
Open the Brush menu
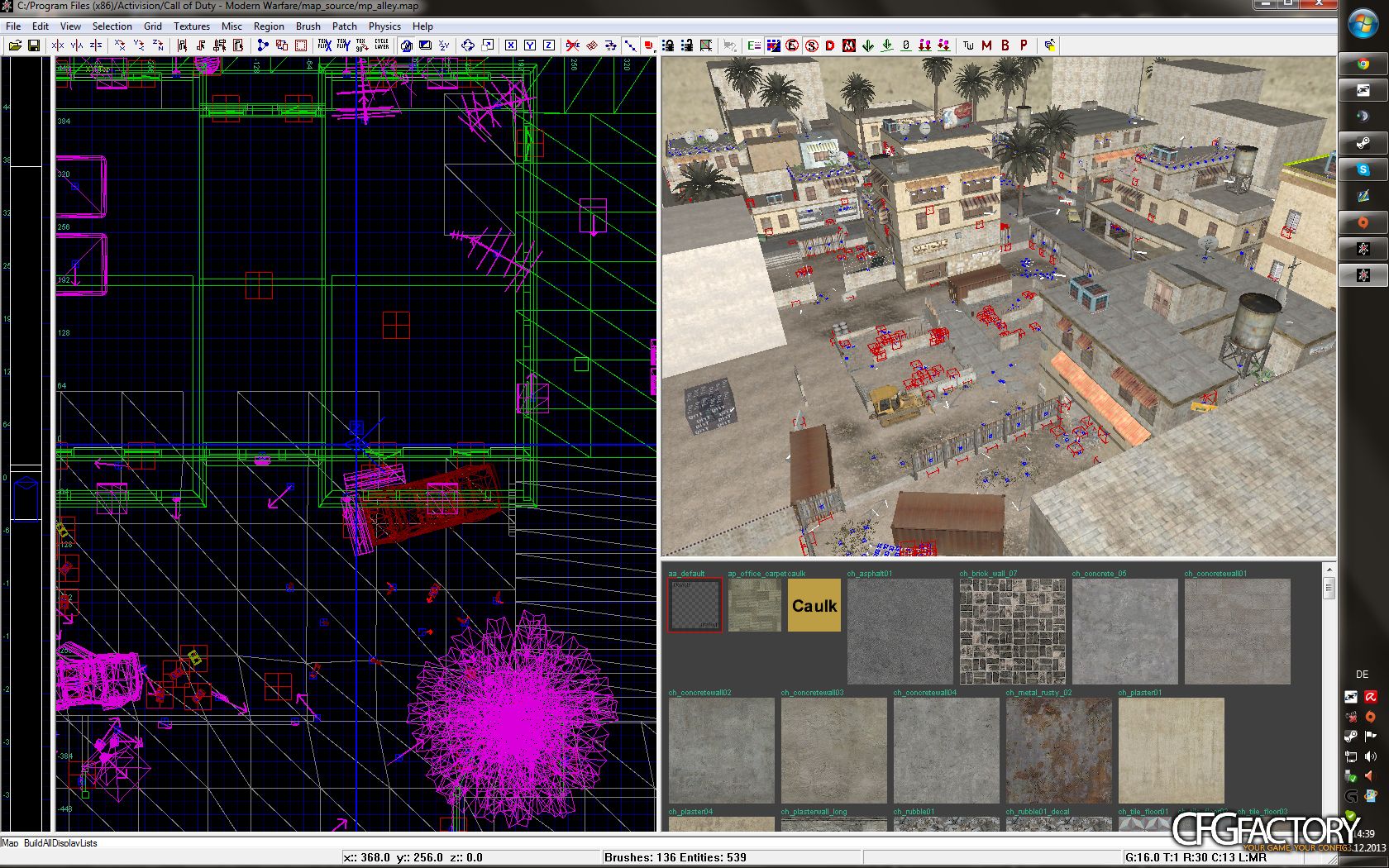[308, 26]
